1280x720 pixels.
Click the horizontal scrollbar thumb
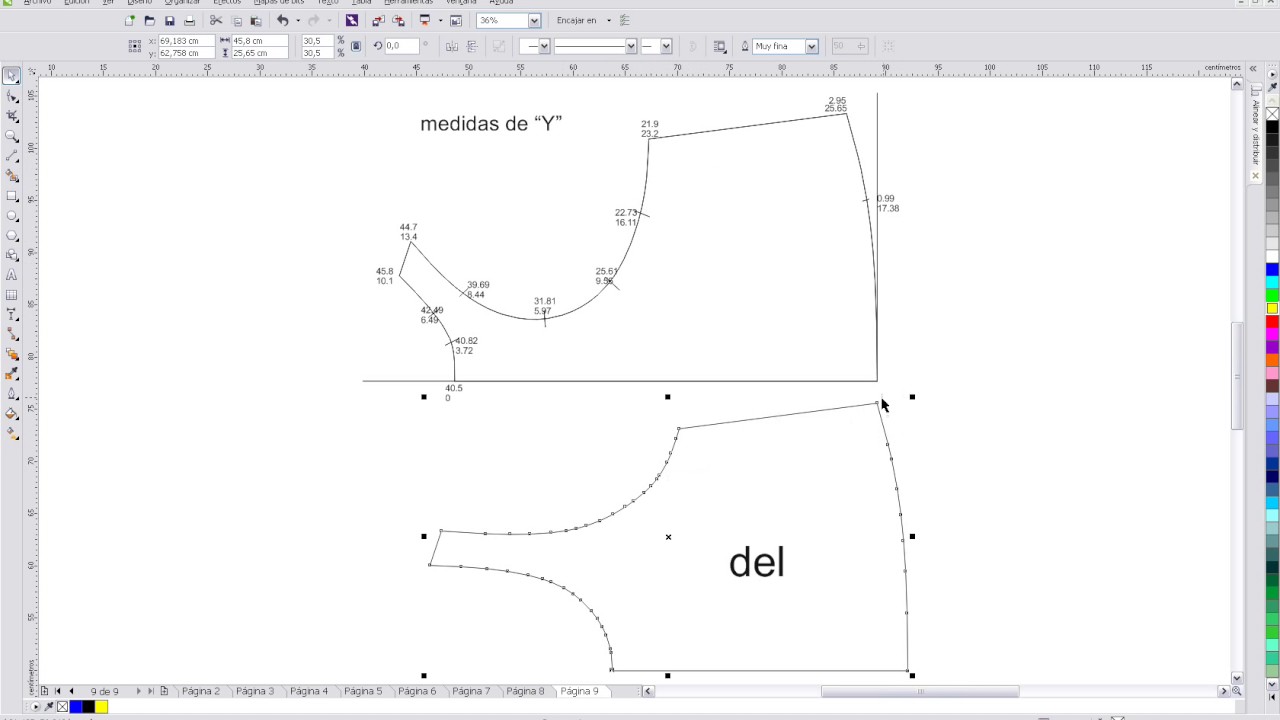[x=920, y=691]
